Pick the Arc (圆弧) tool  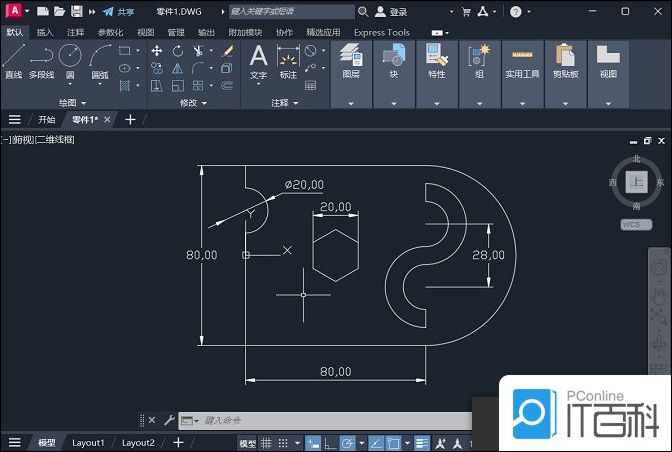pyautogui.click(x=100, y=61)
